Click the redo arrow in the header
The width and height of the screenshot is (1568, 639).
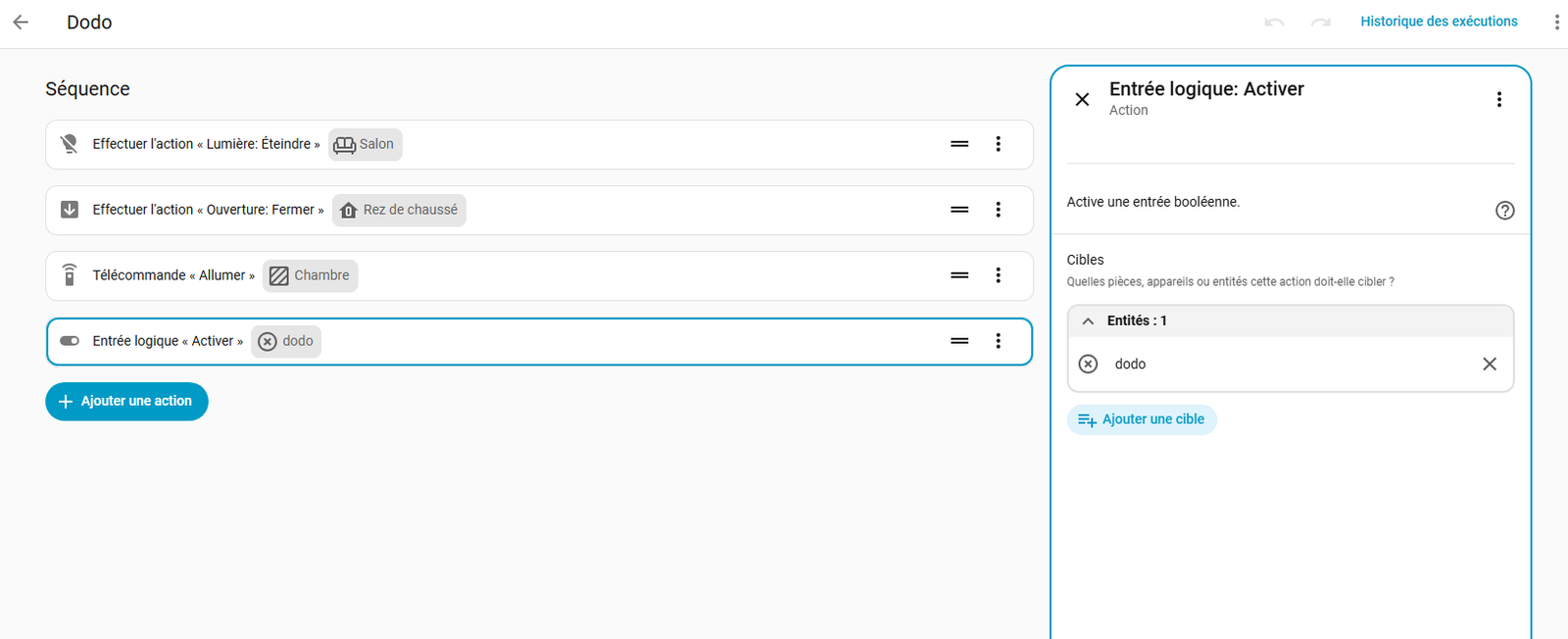[1321, 22]
